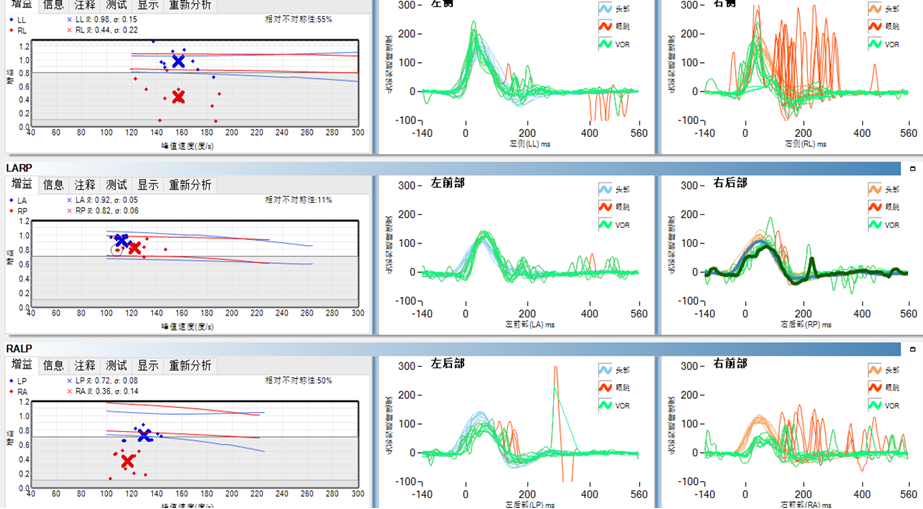
Task: Click the 相对不对称性:50% value
Action: 298,381
